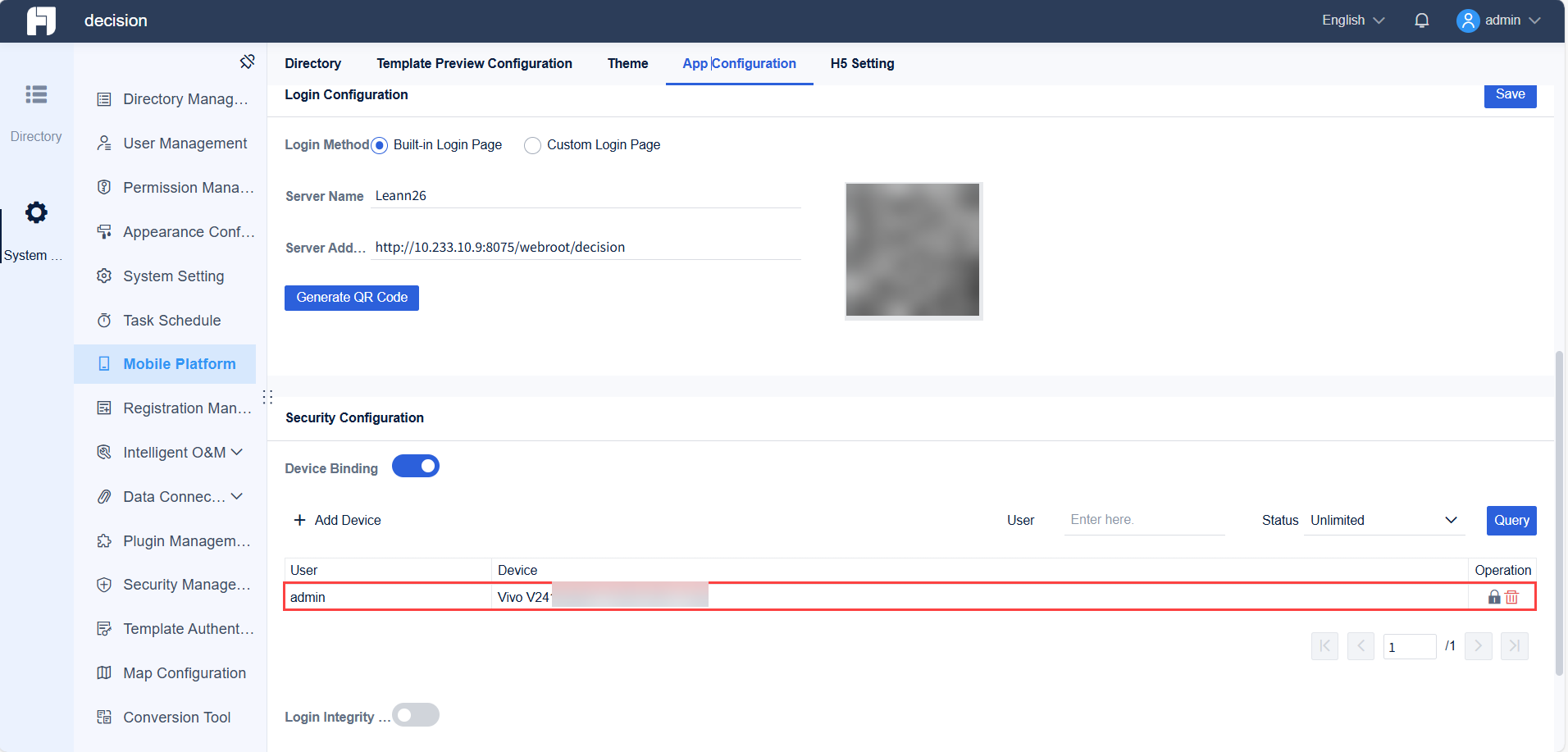Click the Server Name input field
The height and width of the screenshot is (752, 1568).
586,195
